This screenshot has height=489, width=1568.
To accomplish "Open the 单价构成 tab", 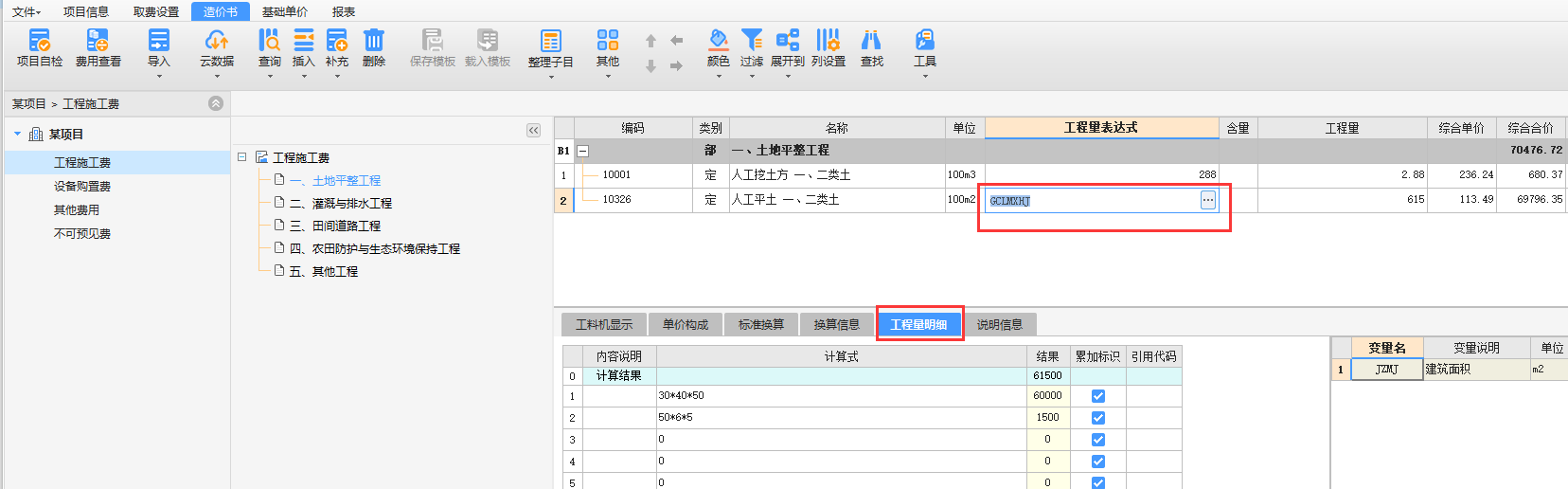I will pyautogui.click(x=686, y=324).
